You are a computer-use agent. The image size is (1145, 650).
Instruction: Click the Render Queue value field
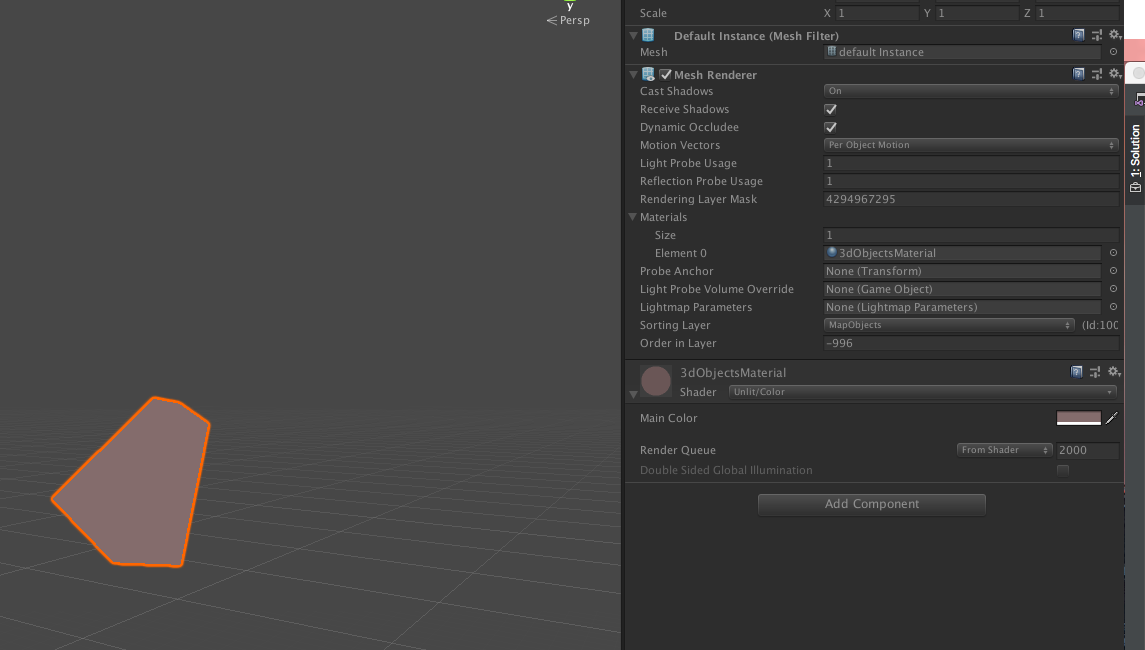pos(1086,450)
